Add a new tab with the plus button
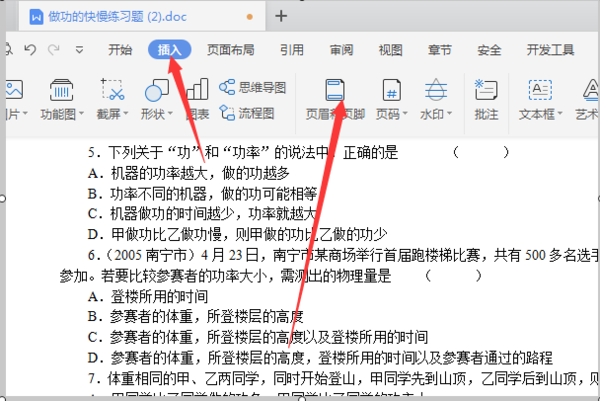The width and height of the screenshot is (600, 401). (x=281, y=16)
